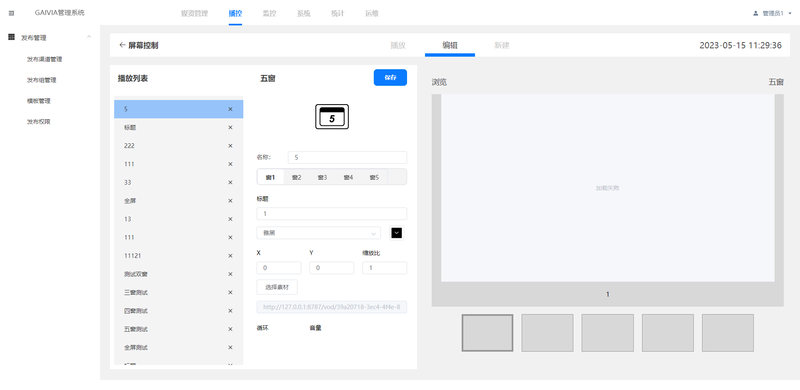The image size is (800, 390).
Task: Remove the 11121 entry with its X
Action: (x=230, y=256)
